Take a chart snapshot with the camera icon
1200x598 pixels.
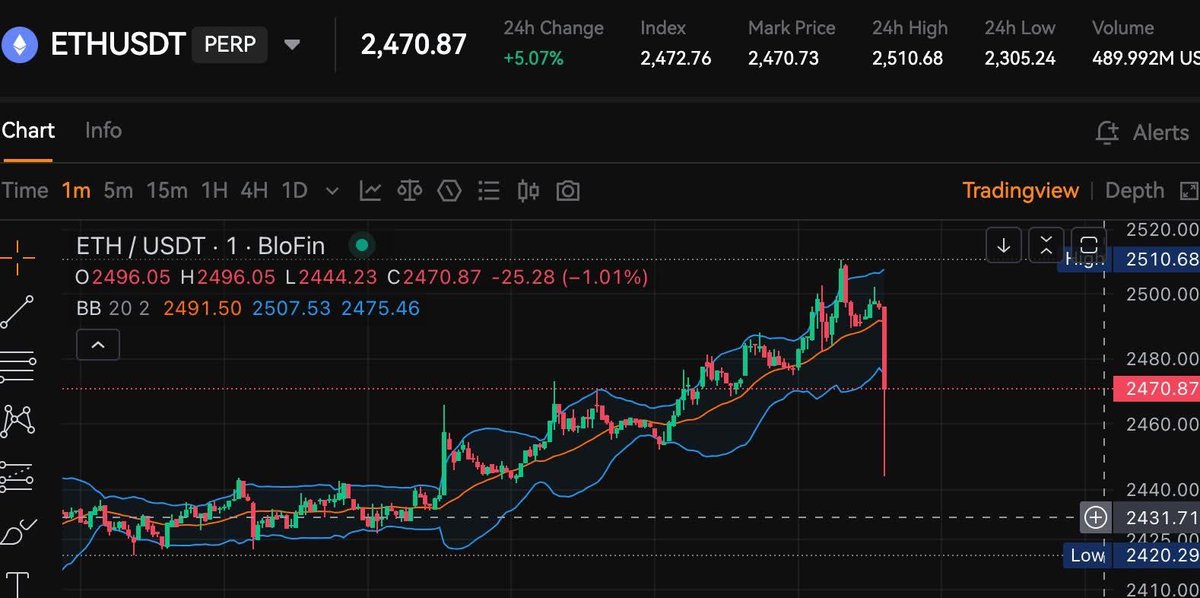click(x=568, y=190)
